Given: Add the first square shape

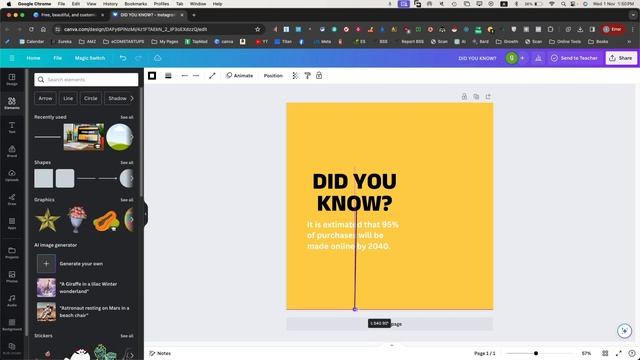Looking at the screenshot, I should click(44, 178).
